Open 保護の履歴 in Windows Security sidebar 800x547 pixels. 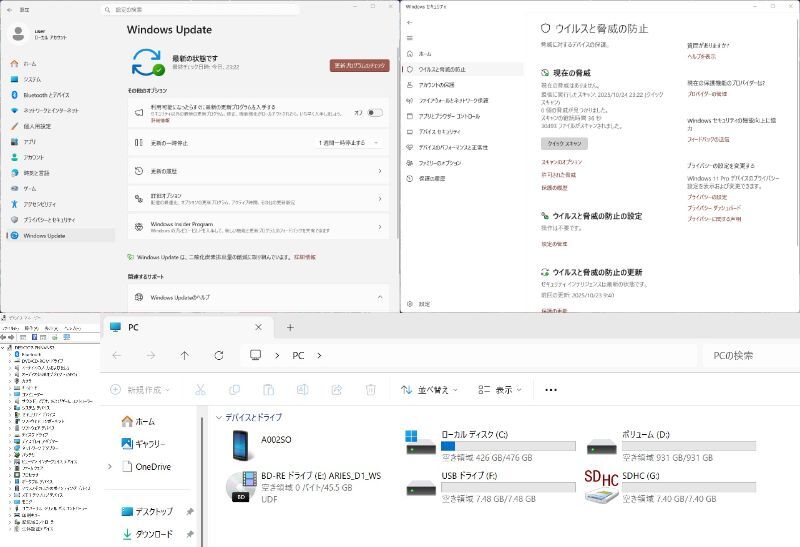pyautogui.click(x=463, y=179)
